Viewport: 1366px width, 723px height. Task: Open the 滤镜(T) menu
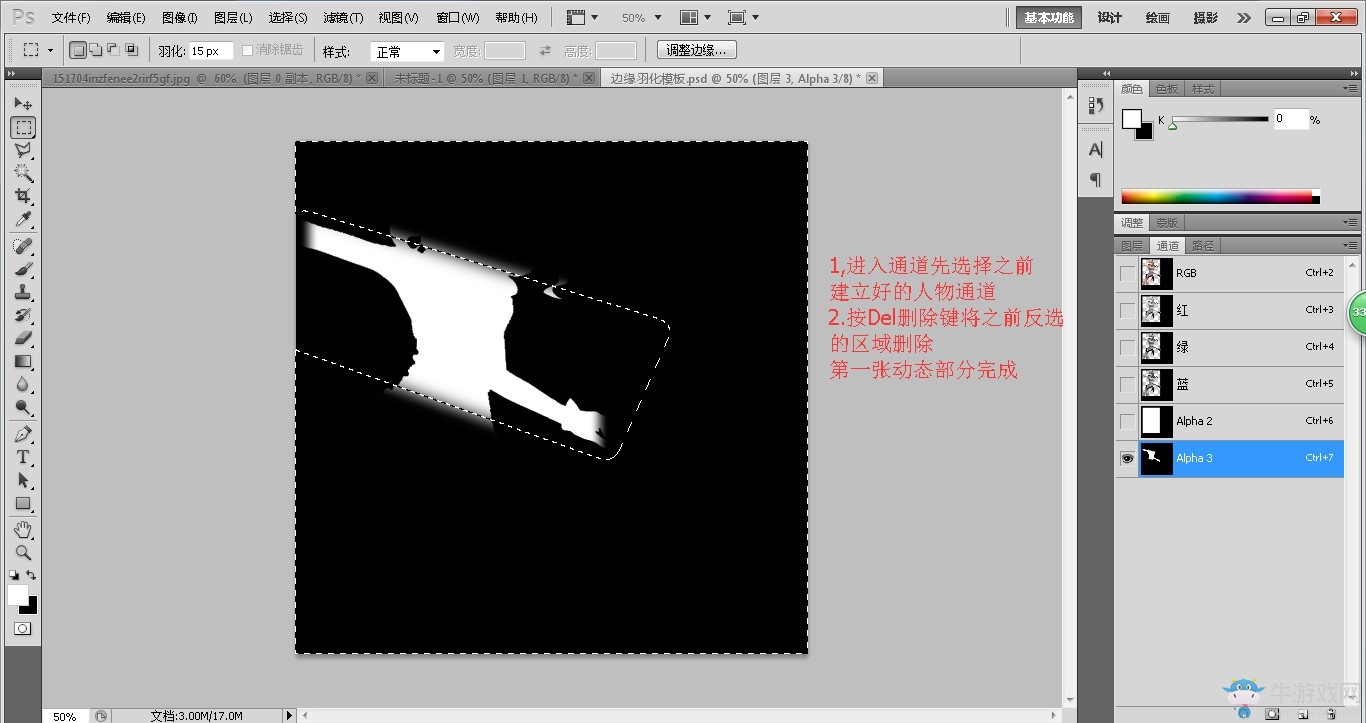[x=343, y=18]
